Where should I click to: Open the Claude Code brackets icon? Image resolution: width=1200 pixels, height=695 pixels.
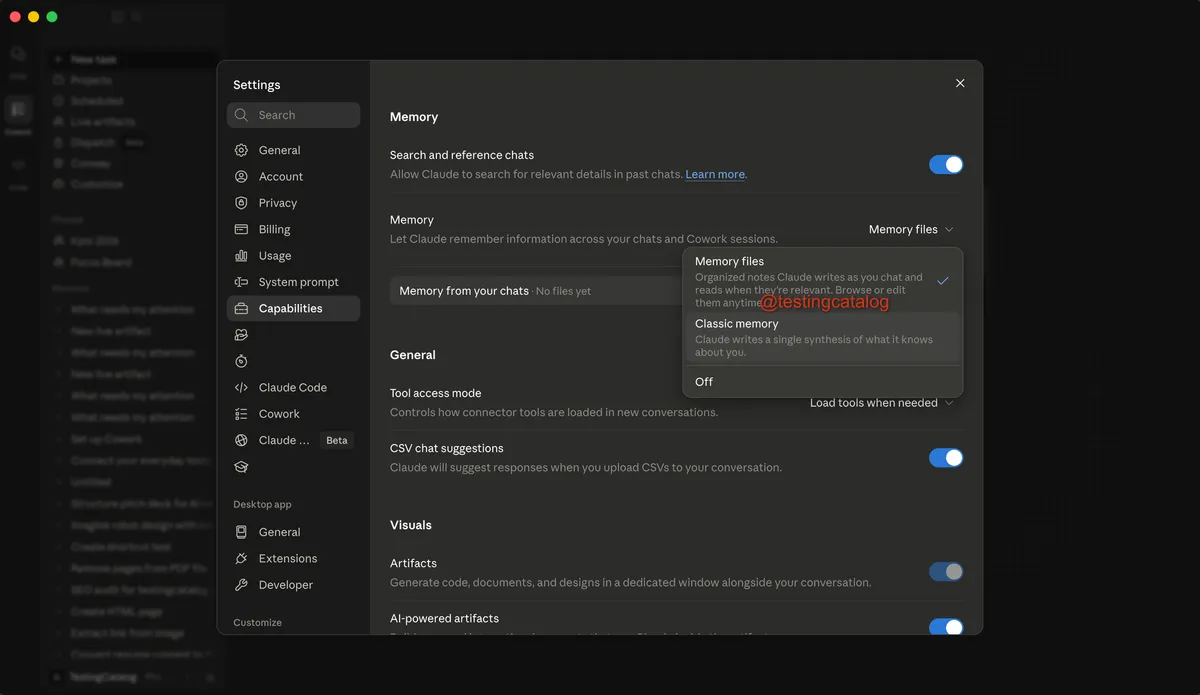[x=241, y=387]
